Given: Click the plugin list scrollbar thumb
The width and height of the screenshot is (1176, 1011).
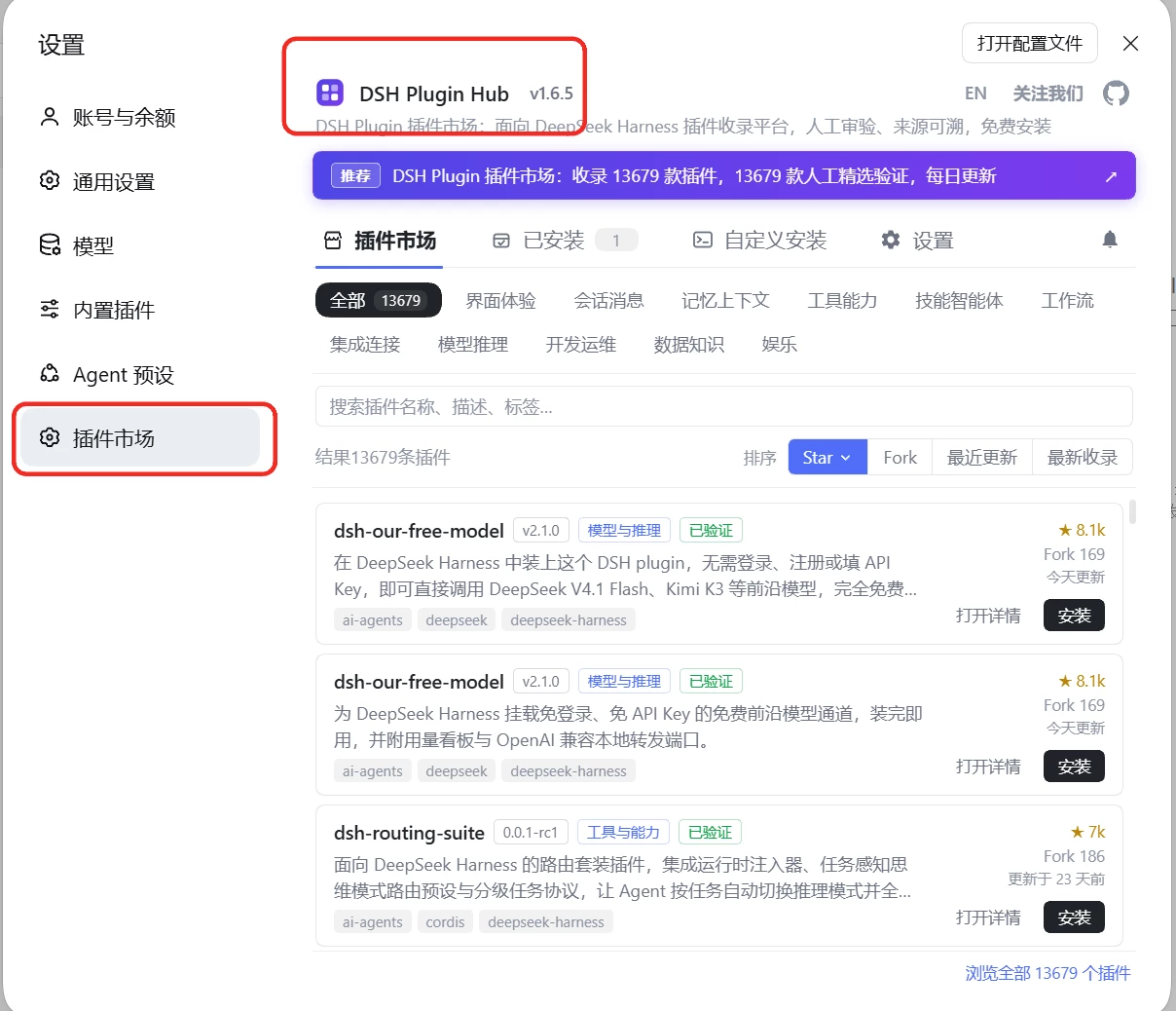Looking at the screenshot, I should pos(1132,511).
